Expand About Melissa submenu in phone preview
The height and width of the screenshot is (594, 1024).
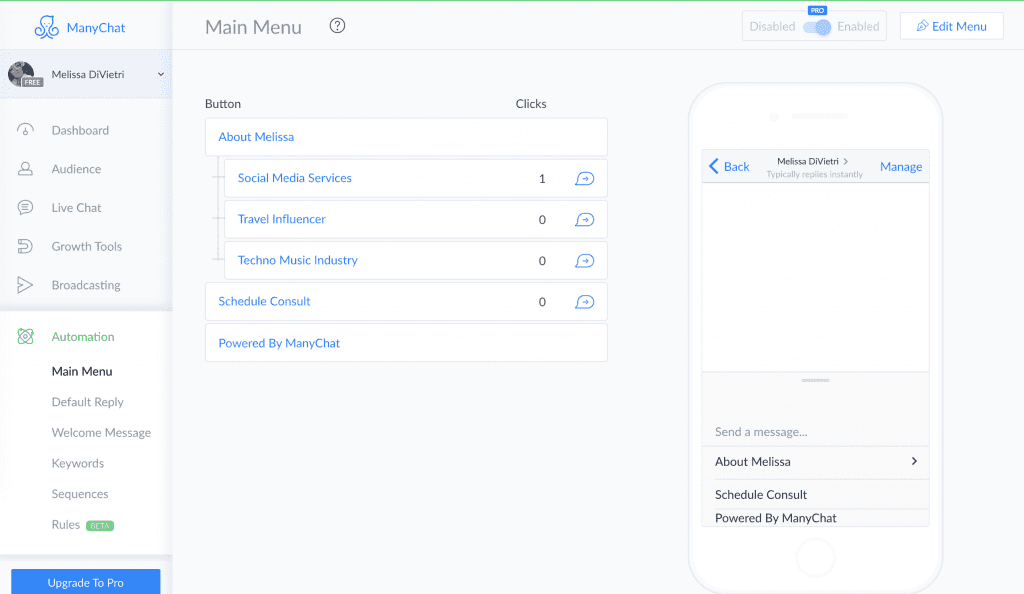pyautogui.click(x=913, y=462)
